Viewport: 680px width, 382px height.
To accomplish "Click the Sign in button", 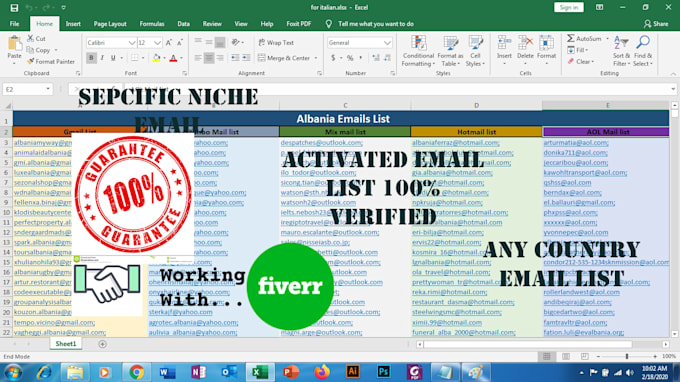I will [569, 7].
